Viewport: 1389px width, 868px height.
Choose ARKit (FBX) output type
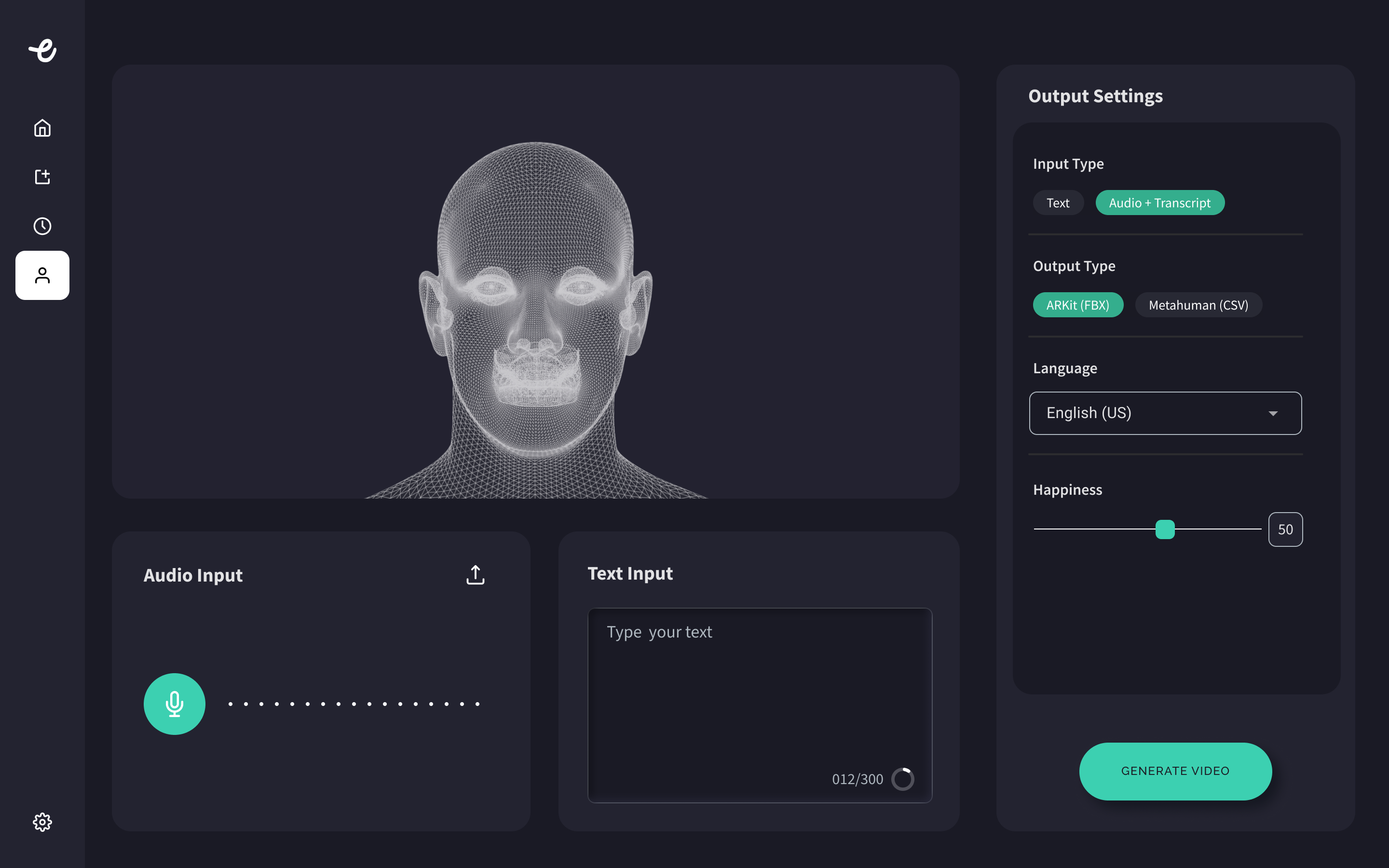point(1077,305)
